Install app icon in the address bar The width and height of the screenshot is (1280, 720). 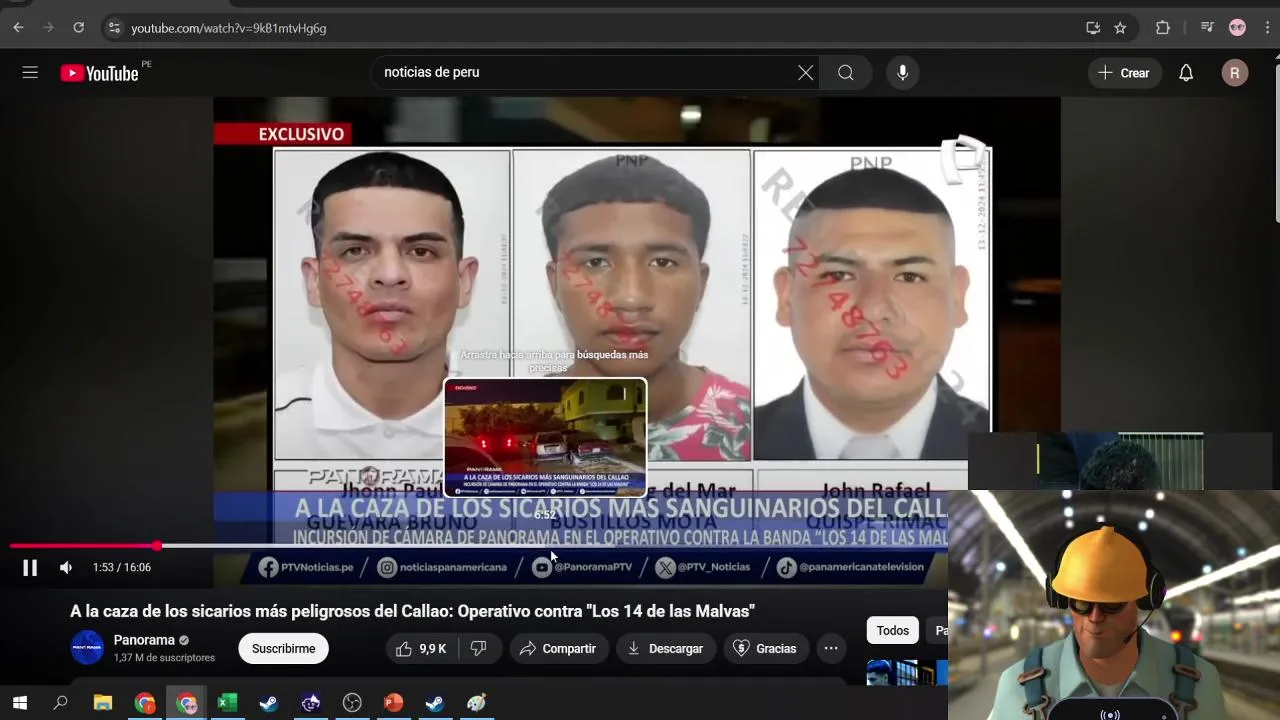(1093, 28)
